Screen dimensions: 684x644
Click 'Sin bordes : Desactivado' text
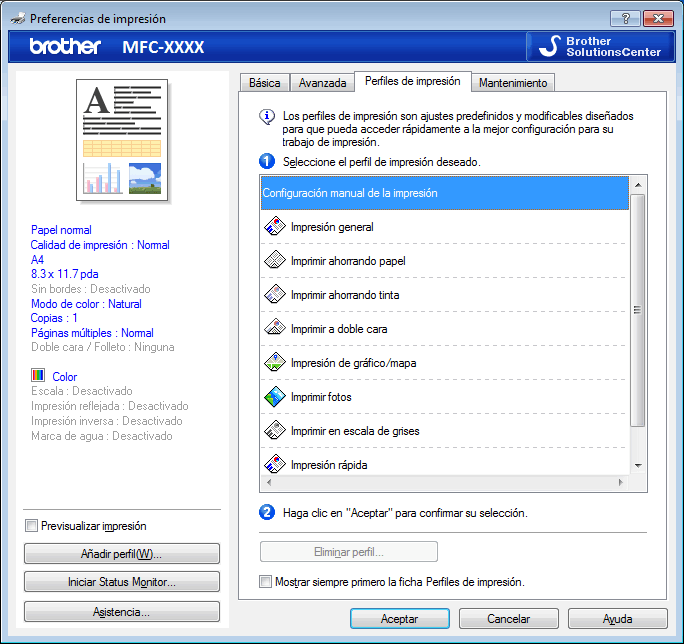click(x=91, y=289)
